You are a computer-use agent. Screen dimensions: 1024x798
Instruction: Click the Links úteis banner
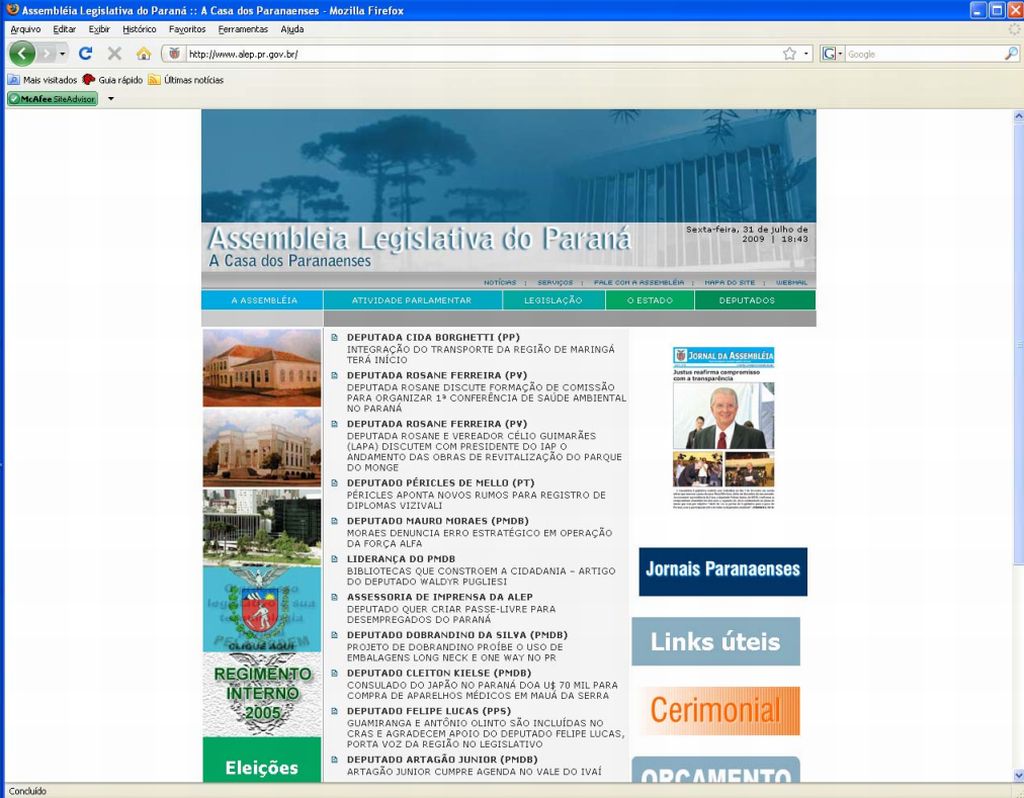coord(715,641)
